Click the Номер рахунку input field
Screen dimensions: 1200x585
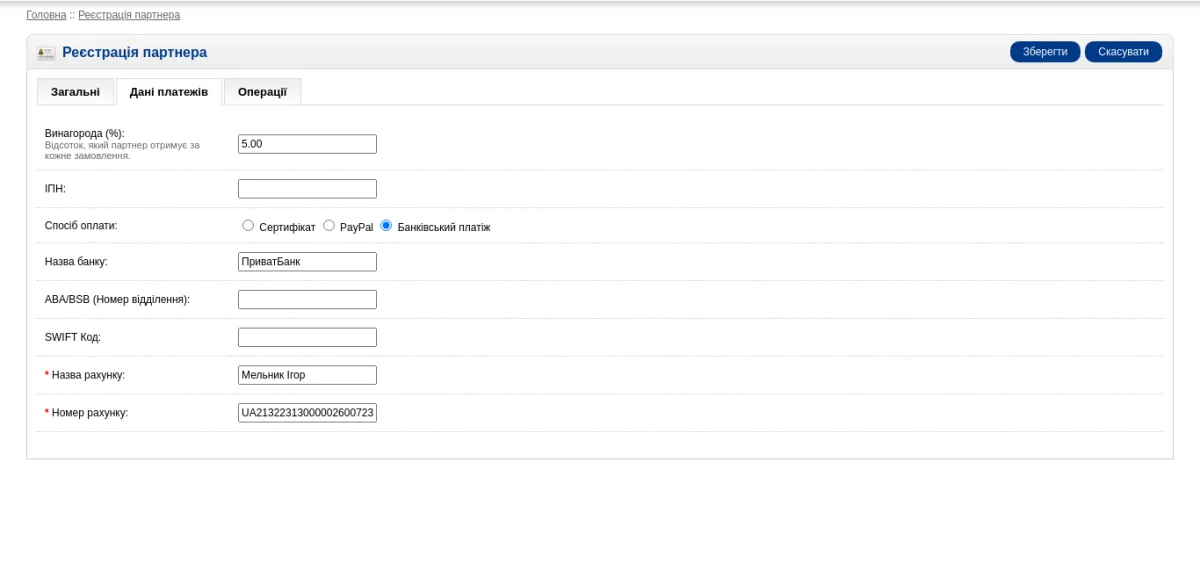pyautogui.click(x=307, y=413)
